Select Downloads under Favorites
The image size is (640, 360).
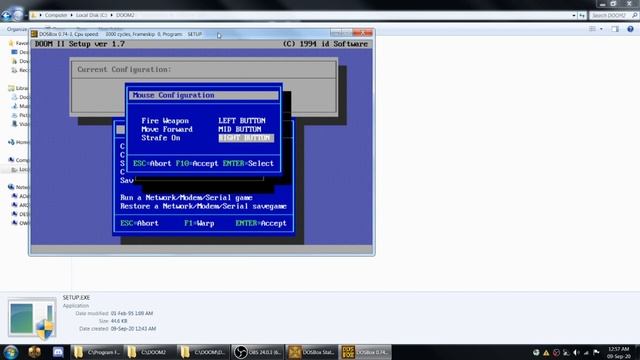click(x=20, y=61)
